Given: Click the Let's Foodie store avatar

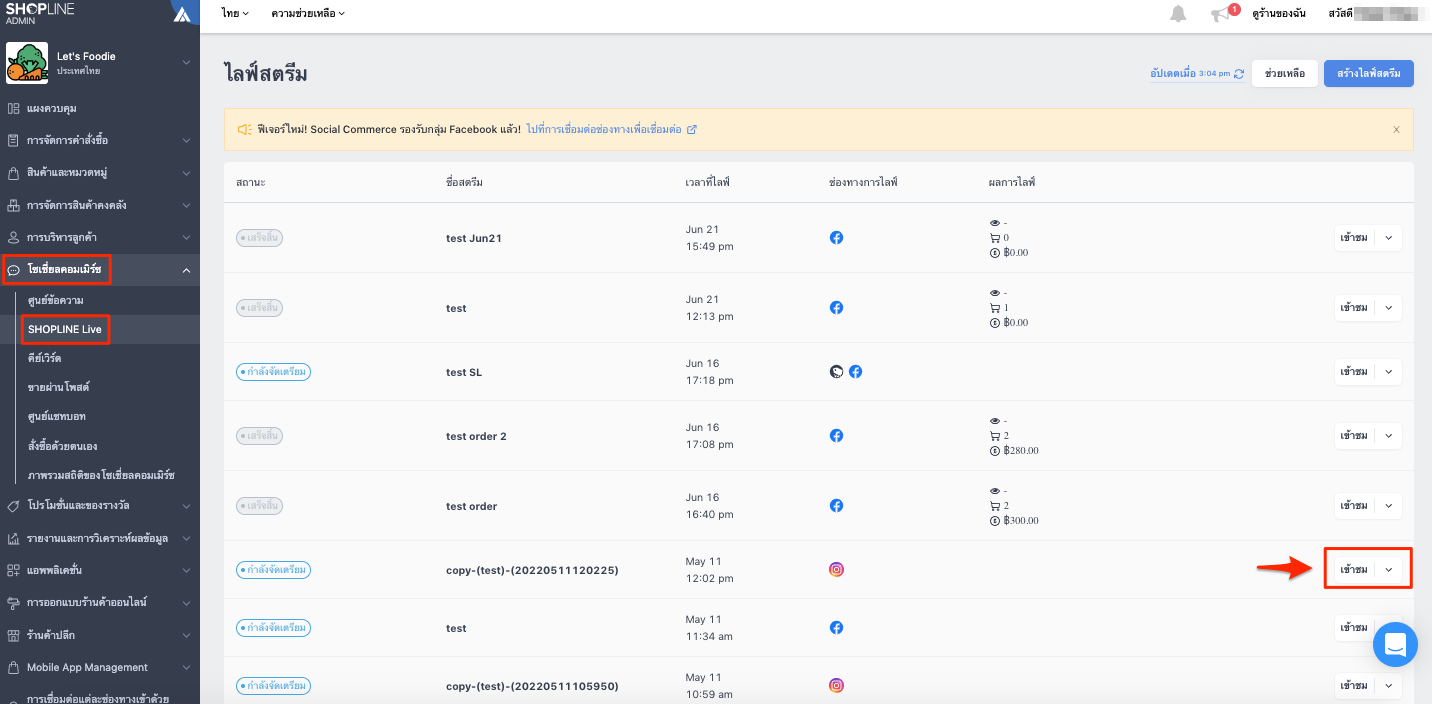Looking at the screenshot, I should pos(27,63).
